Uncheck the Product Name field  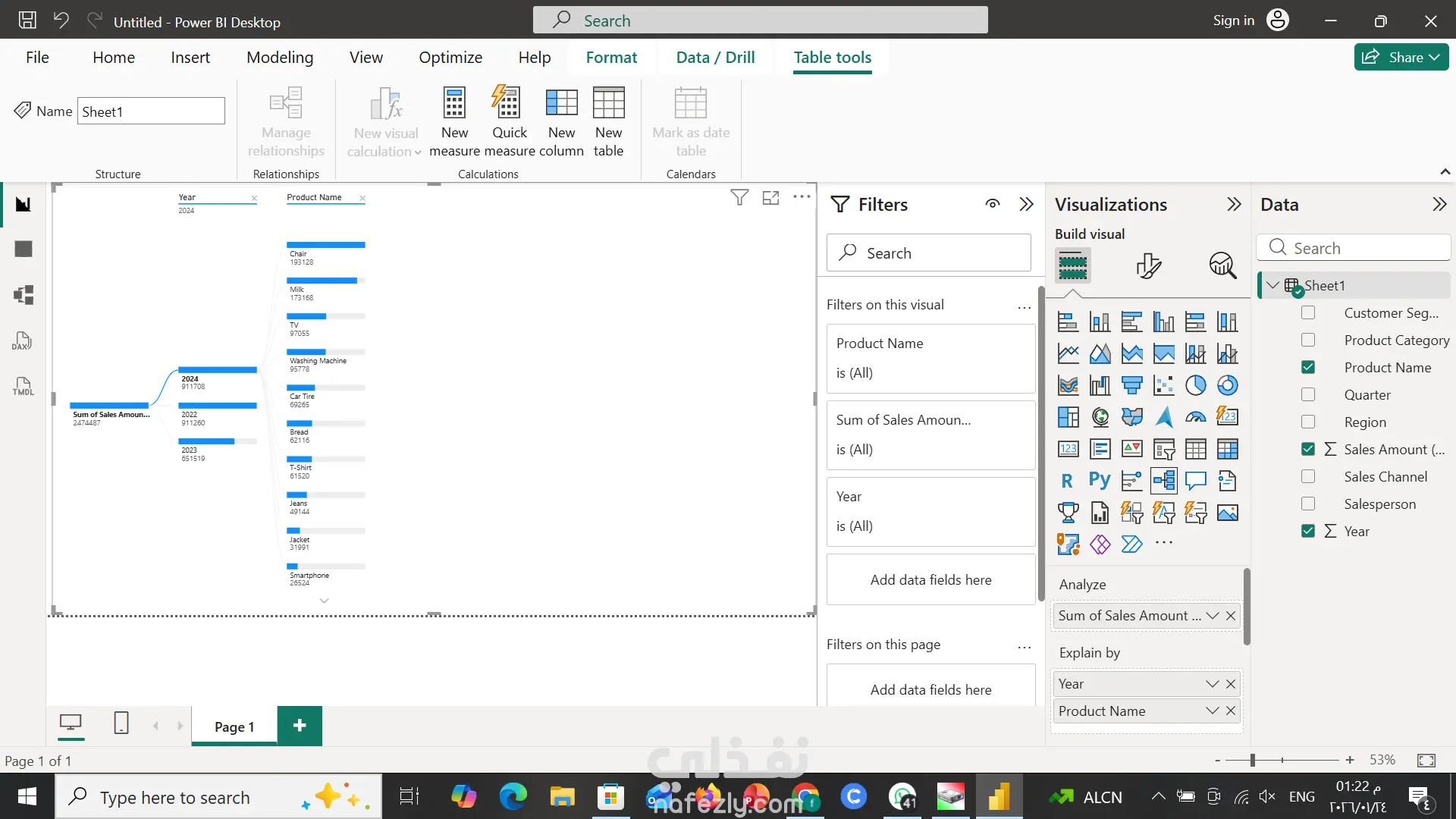tap(1307, 367)
